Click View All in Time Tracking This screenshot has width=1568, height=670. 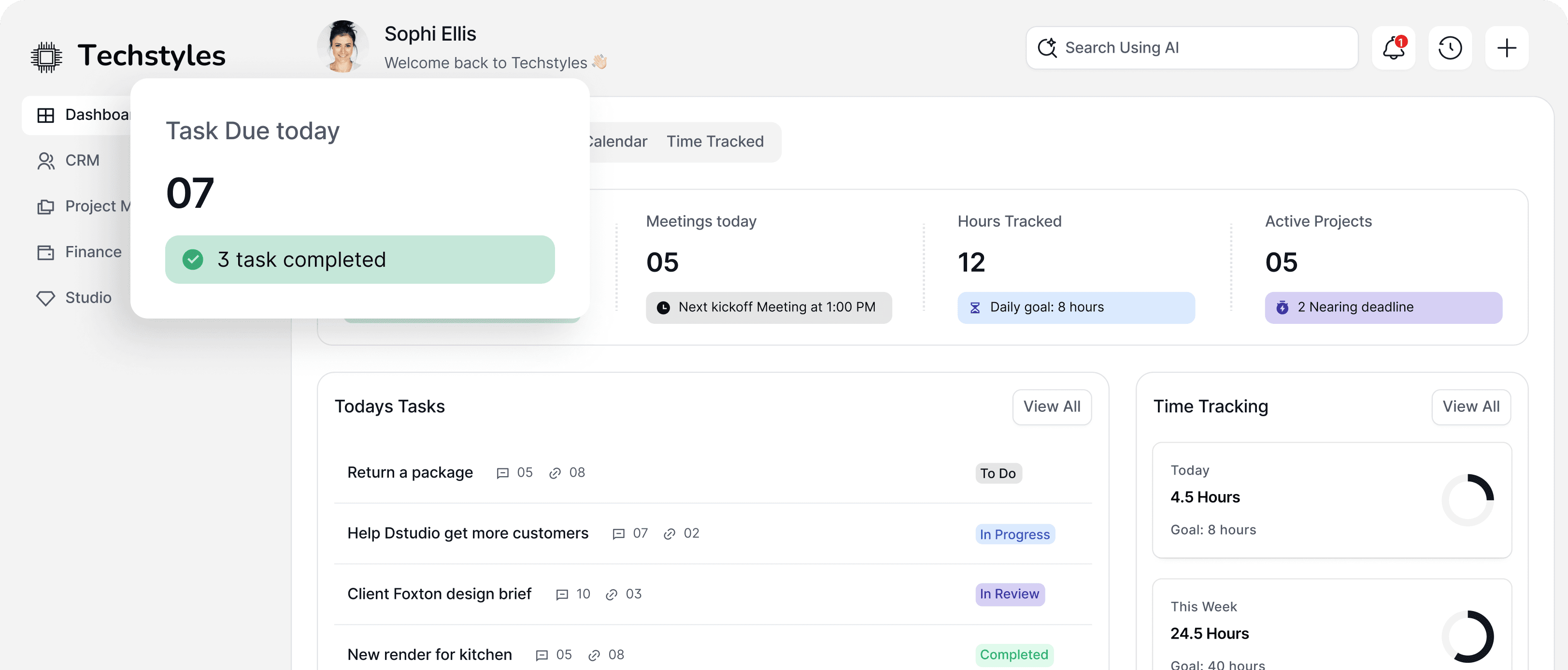coord(1470,407)
